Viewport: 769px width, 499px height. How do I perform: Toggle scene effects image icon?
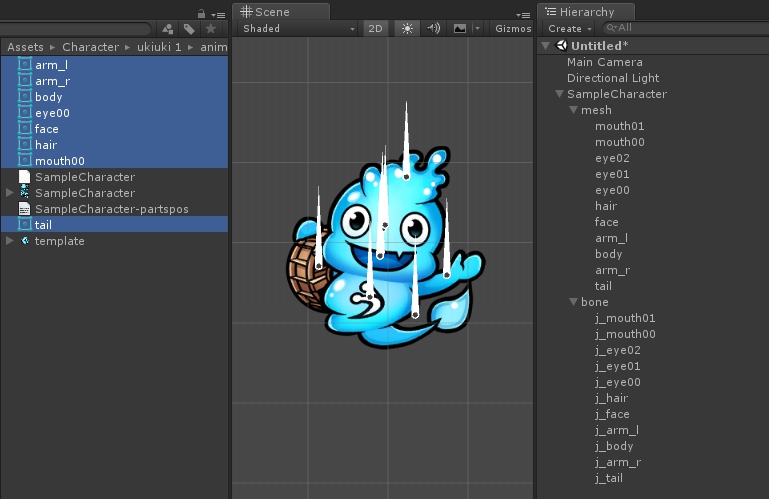coord(460,28)
